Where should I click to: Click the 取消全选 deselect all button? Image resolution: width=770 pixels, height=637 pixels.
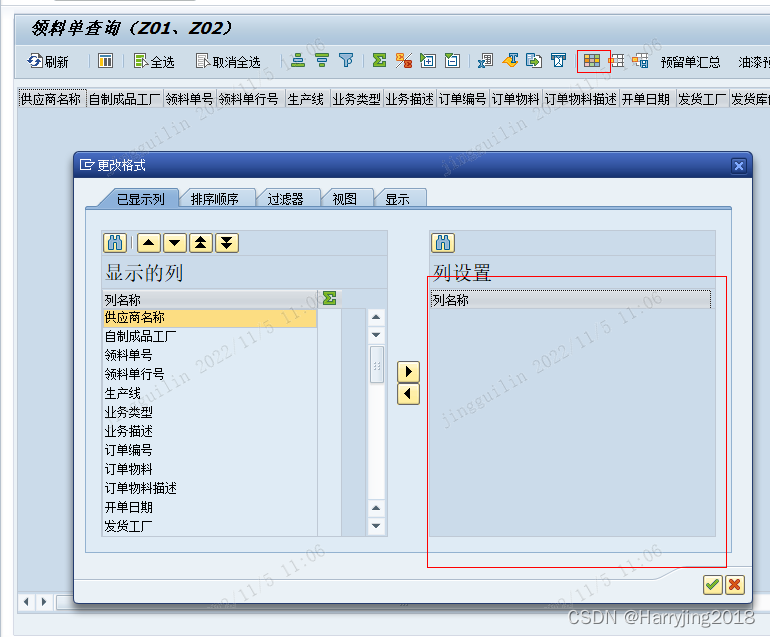tap(228, 61)
